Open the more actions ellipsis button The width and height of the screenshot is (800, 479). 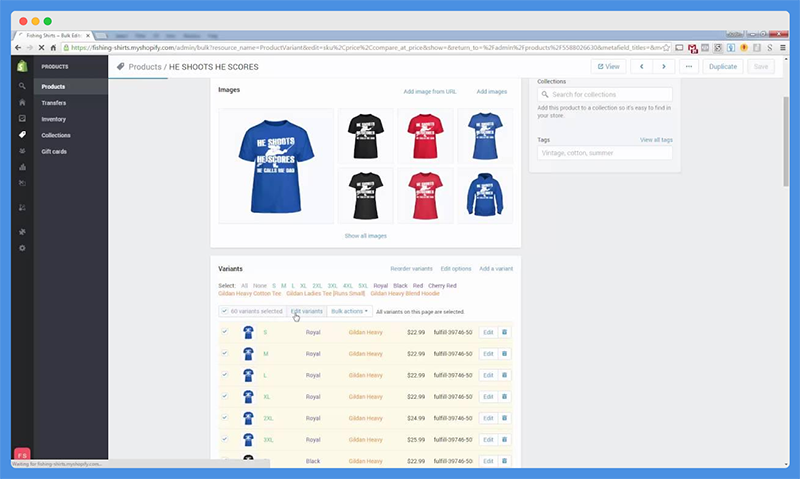click(x=689, y=66)
